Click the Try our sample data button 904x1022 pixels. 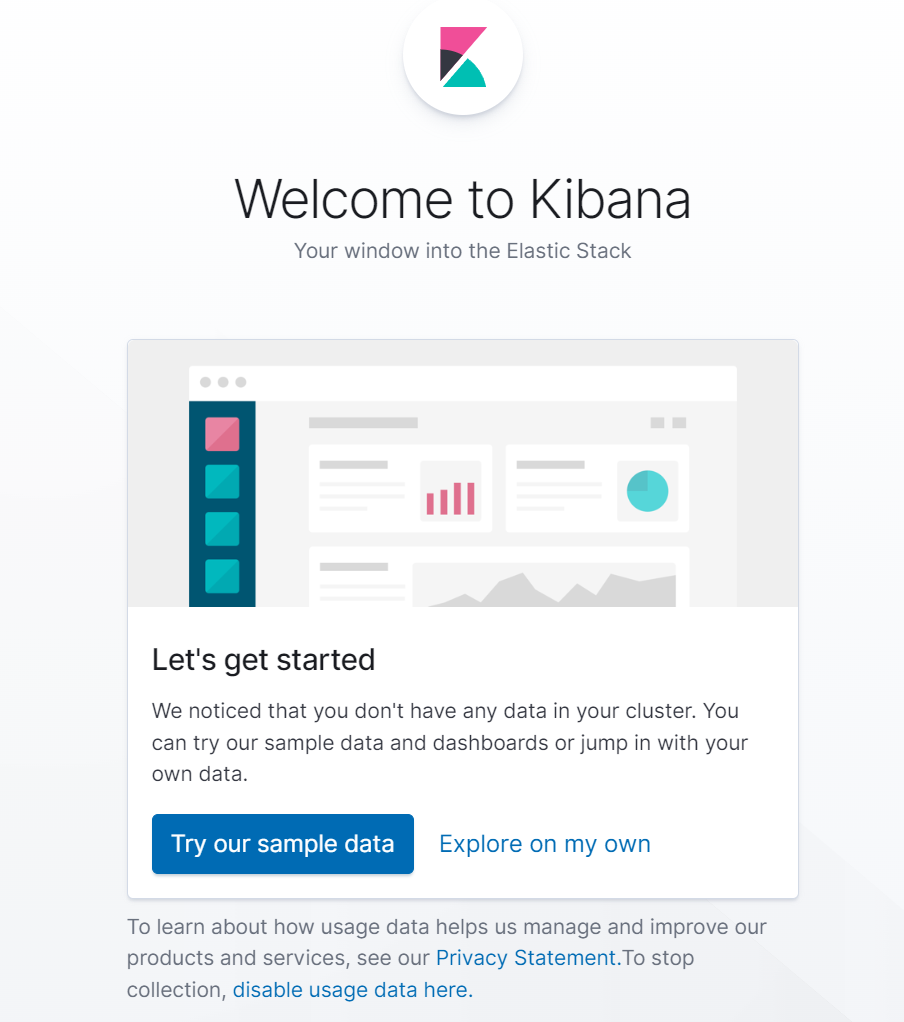click(282, 844)
